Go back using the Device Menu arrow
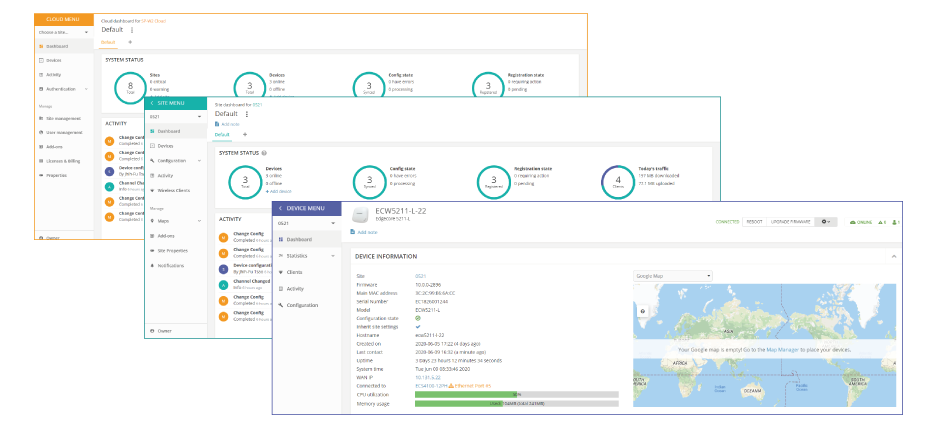The image size is (936, 433). click(x=281, y=208)
